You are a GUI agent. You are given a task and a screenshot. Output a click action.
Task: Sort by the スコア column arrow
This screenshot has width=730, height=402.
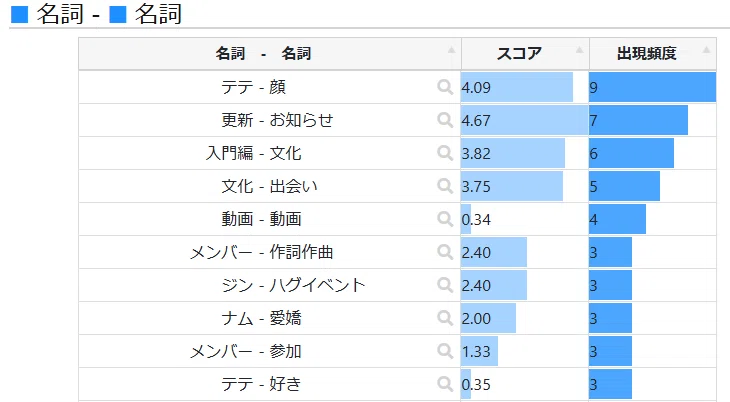579,50
